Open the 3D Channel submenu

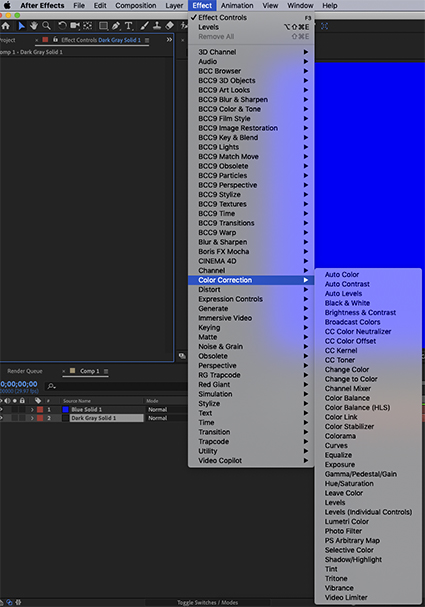[x=251, y=52]
